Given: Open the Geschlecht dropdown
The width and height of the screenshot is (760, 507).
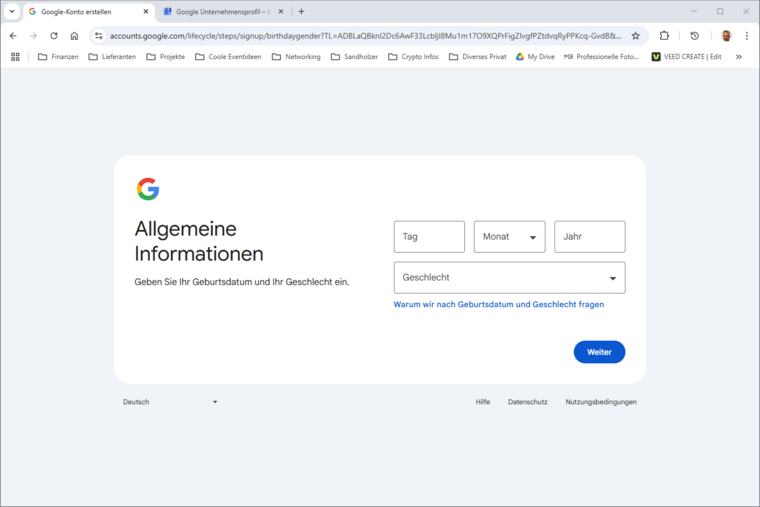Looking at the screenshot, I should 509,277.
